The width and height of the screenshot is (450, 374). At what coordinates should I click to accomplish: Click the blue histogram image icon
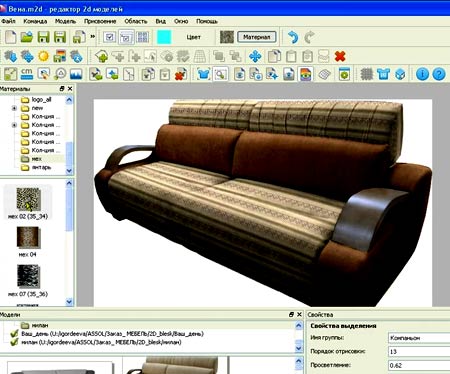pyautogui.click(x=76, y=74)
